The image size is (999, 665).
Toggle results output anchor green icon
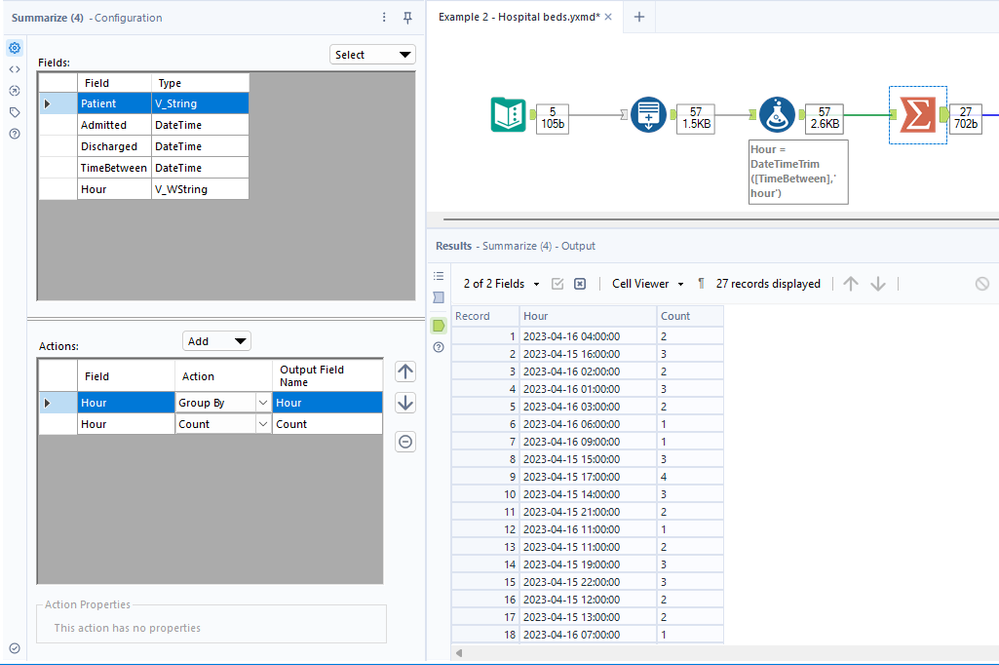click(x=438, y=325)
